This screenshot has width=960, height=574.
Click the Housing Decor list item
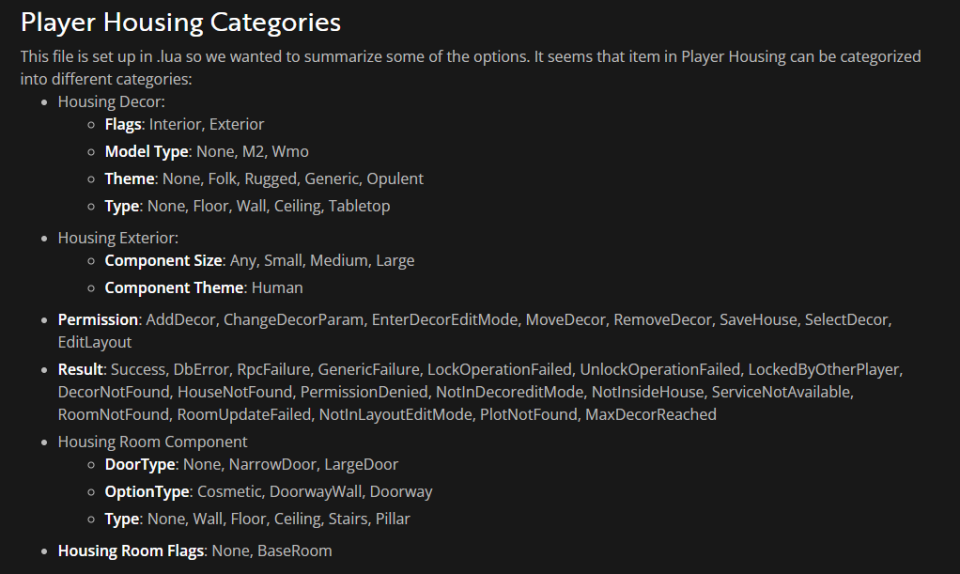coord(111,102)
